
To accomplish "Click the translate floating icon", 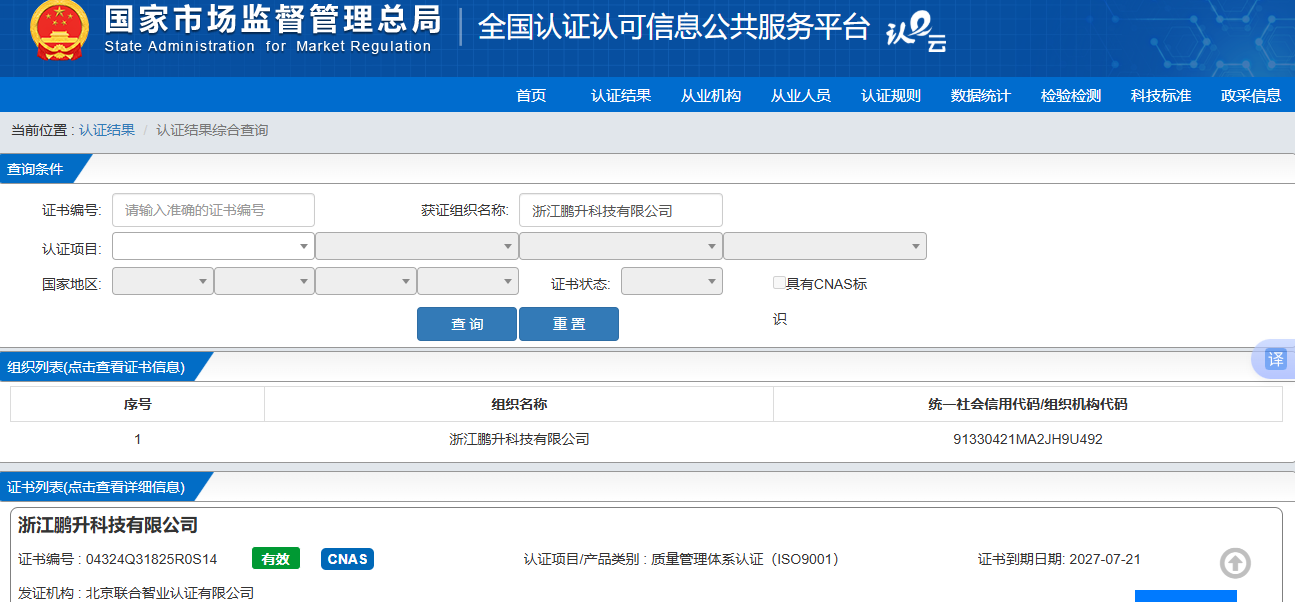I will (1275, 359).
